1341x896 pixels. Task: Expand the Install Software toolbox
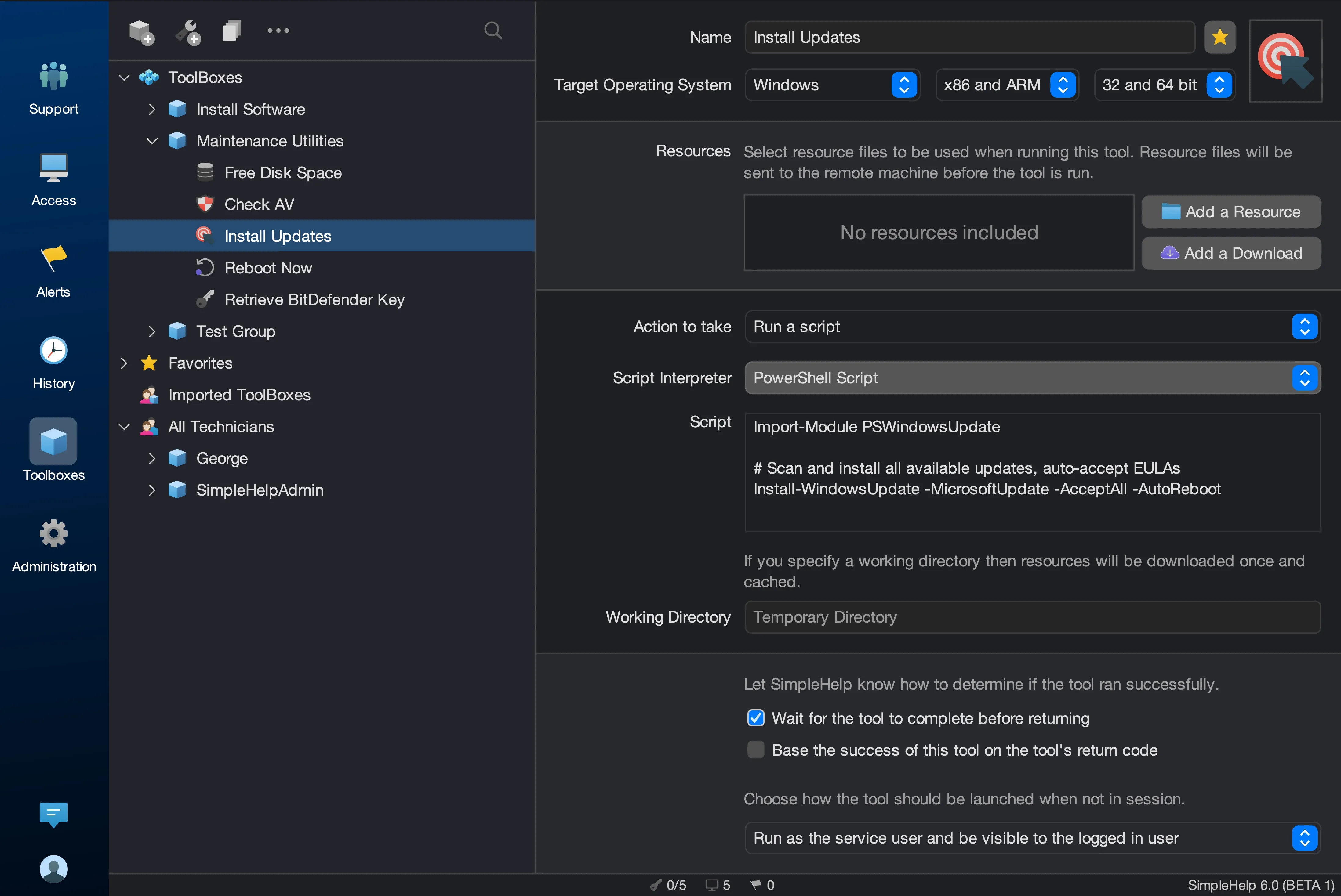(152, 109)
